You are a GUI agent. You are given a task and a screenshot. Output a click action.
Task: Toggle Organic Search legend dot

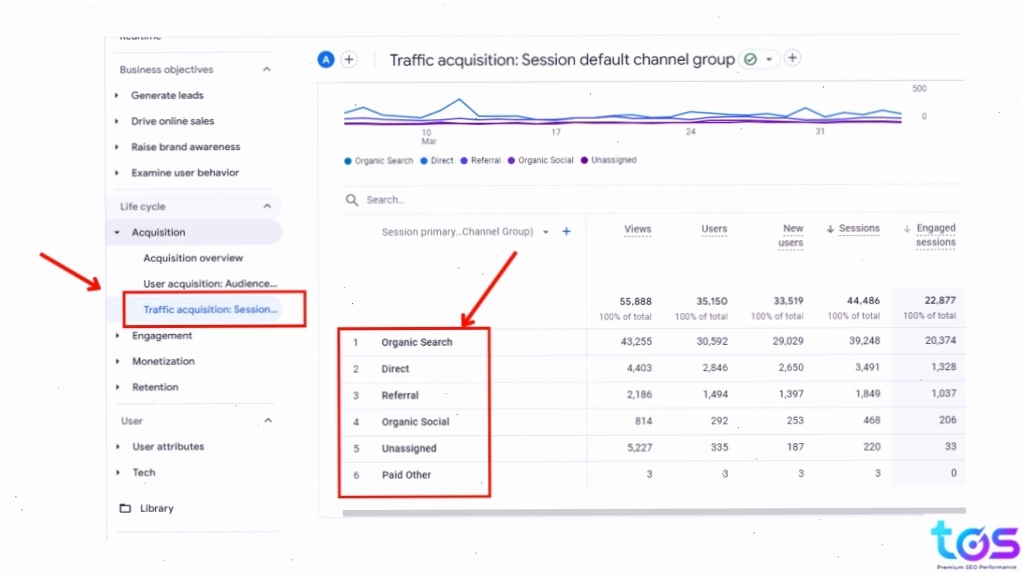coord(347,161)
